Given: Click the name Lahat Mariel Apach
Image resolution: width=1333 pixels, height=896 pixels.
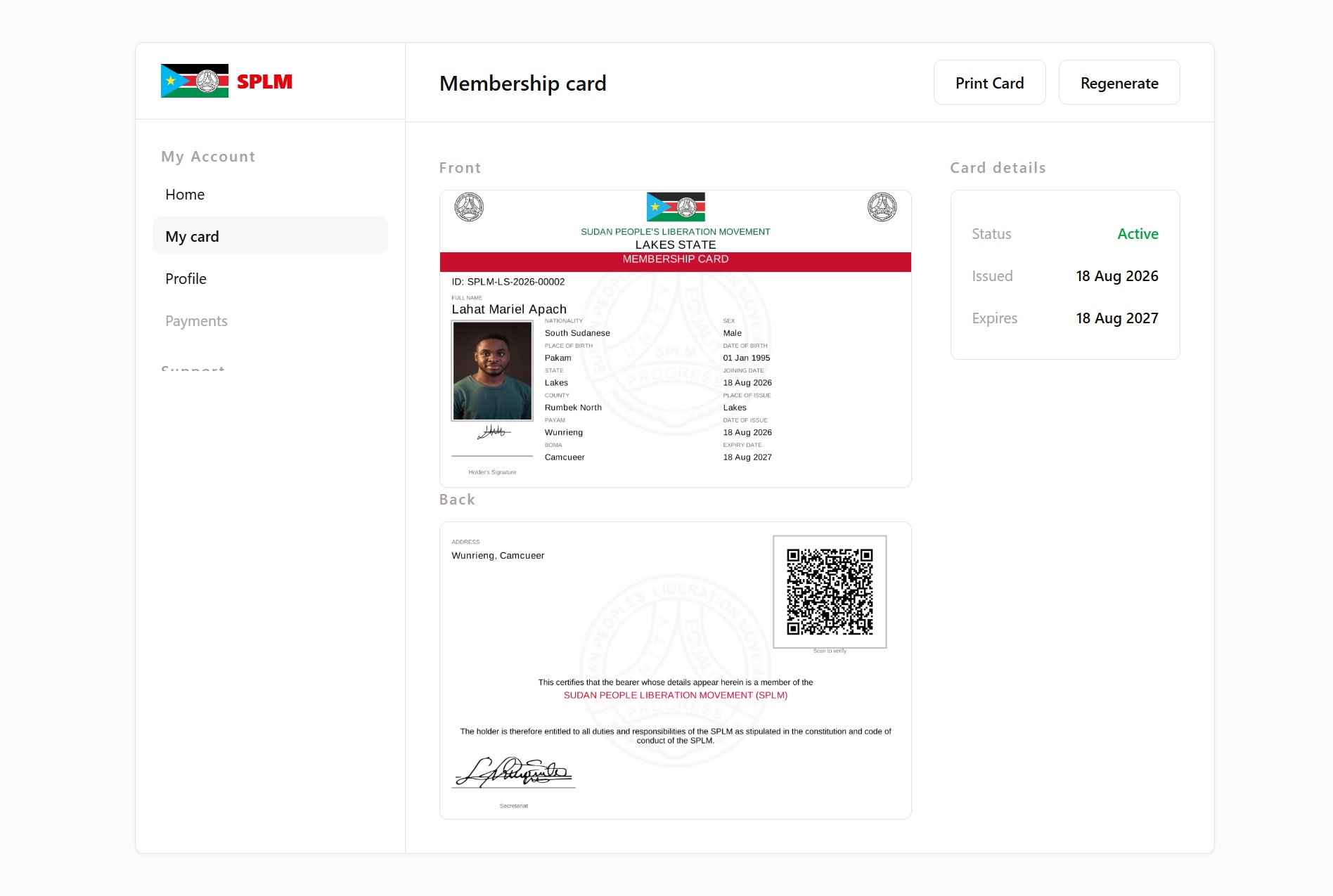Looking at the screenshot, I should 509,309.
